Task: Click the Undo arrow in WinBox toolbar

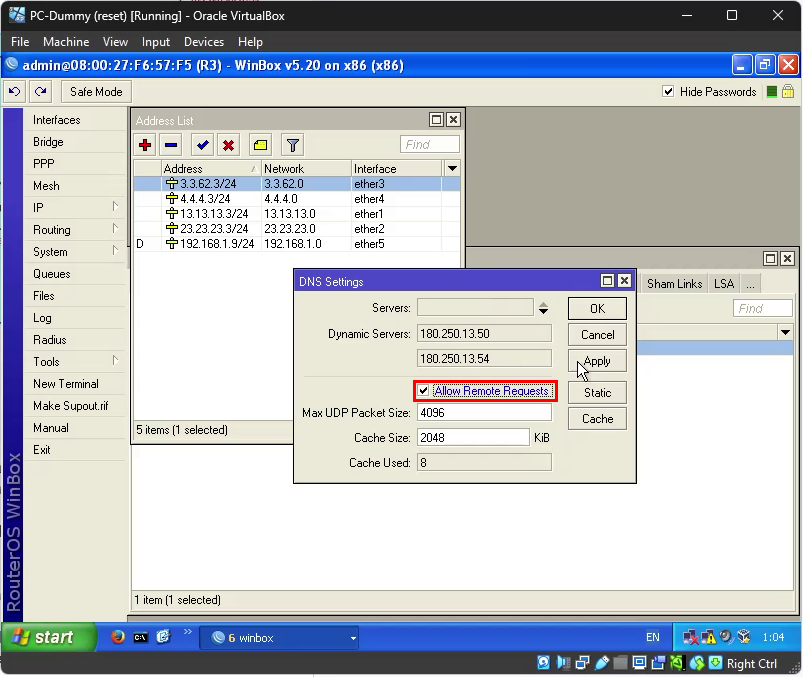Action: tap(14, 92)
